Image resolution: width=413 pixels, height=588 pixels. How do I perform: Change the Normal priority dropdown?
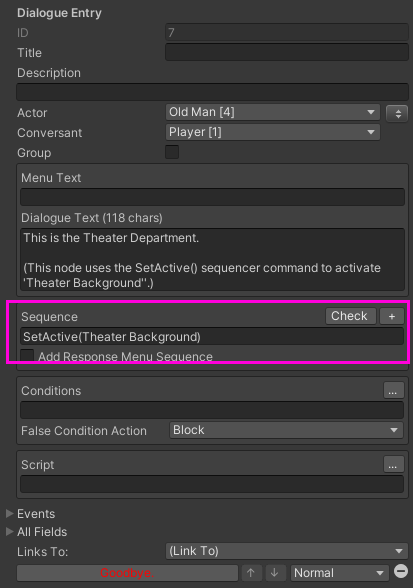point(340,573)
